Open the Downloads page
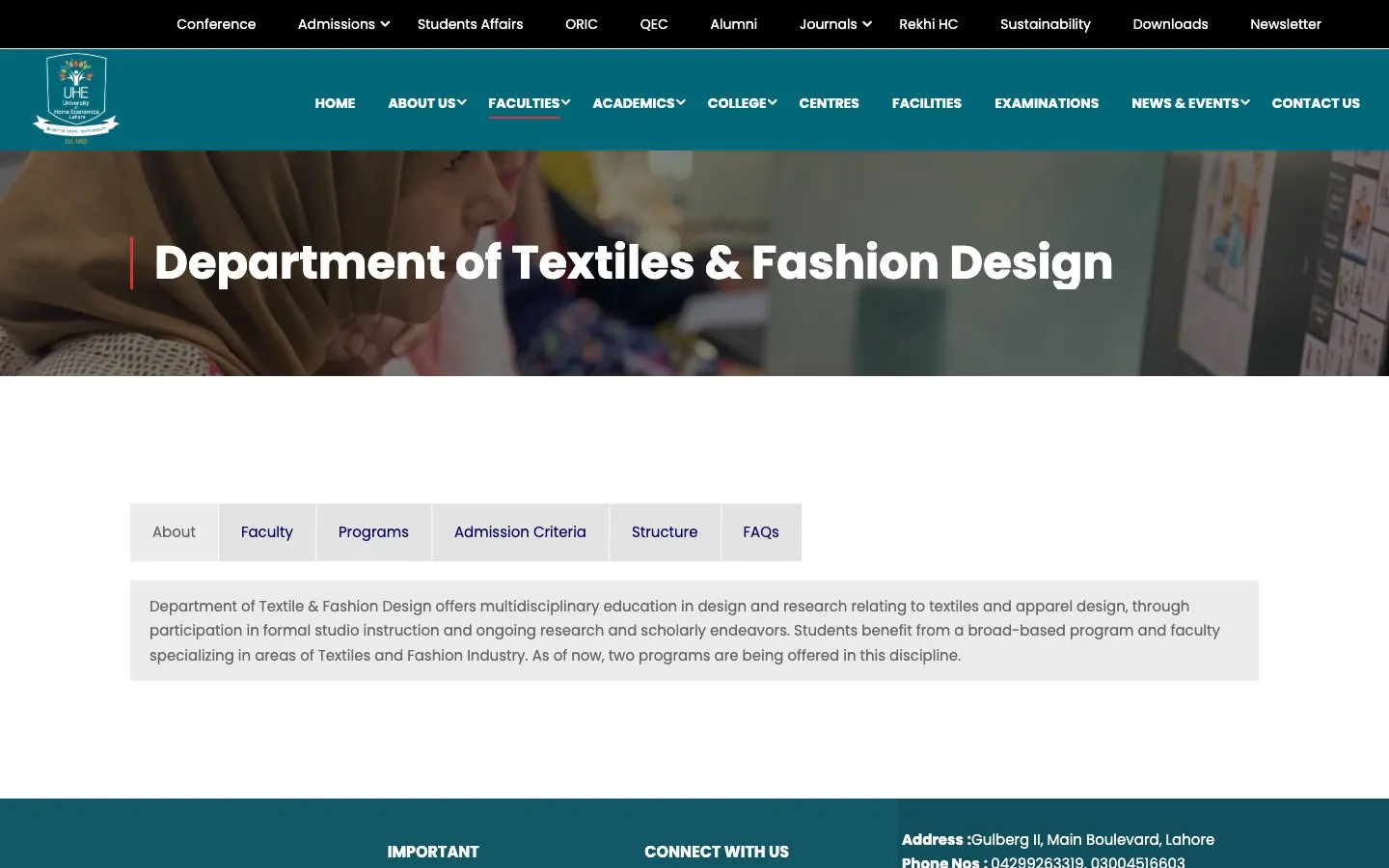This screenshot has width=1389, height=868. click(1170, 24)
